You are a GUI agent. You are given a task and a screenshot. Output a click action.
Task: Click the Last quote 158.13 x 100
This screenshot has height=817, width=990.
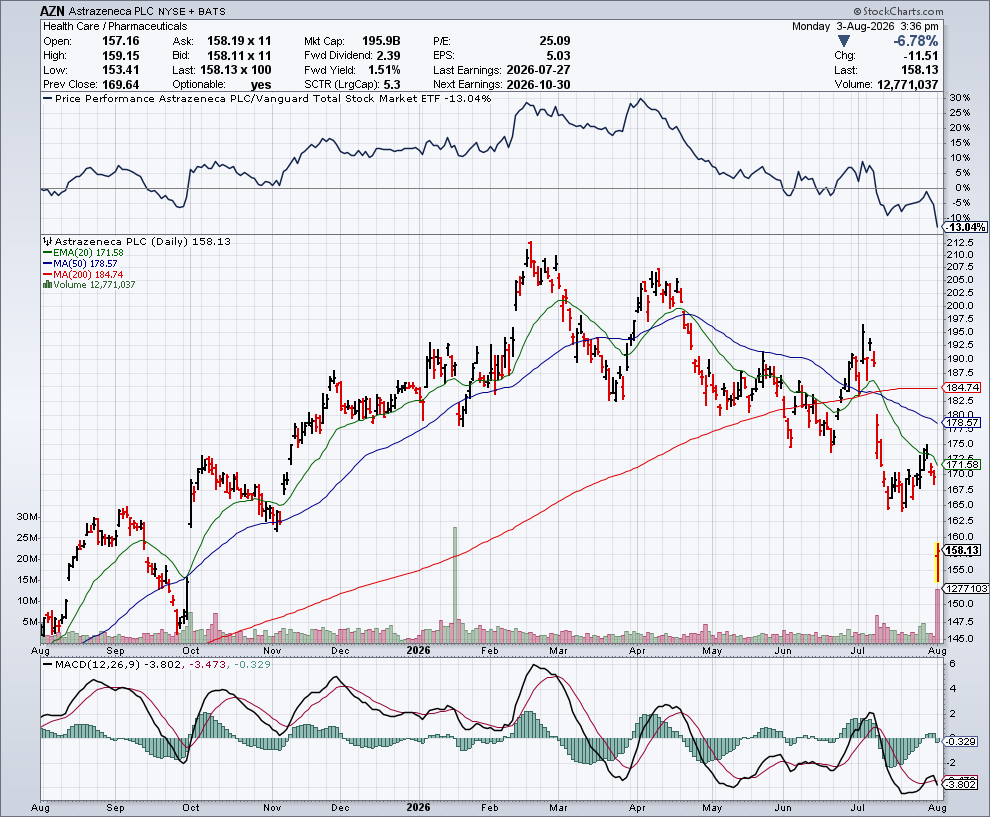point(236,70)
